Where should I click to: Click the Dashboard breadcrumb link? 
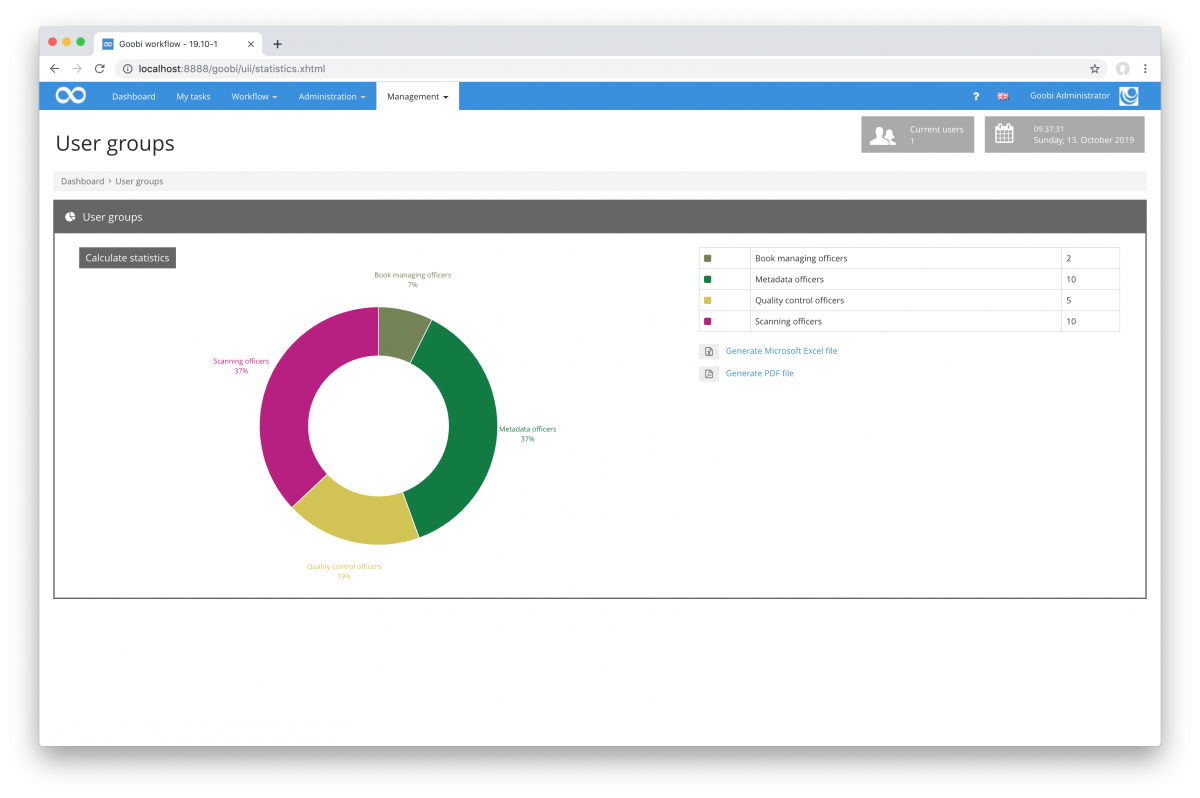81,181
